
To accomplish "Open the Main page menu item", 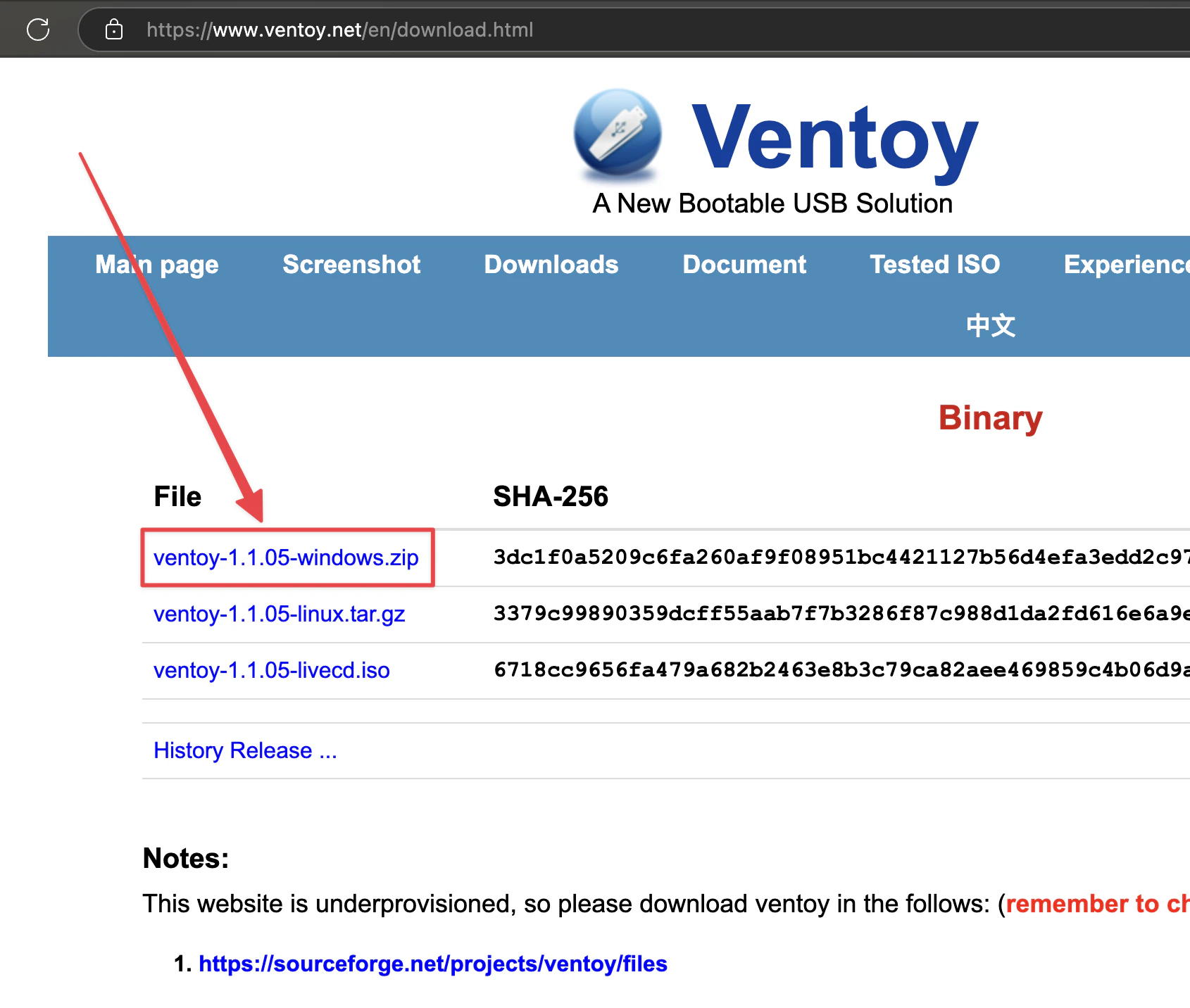I will tap(157, 265).
